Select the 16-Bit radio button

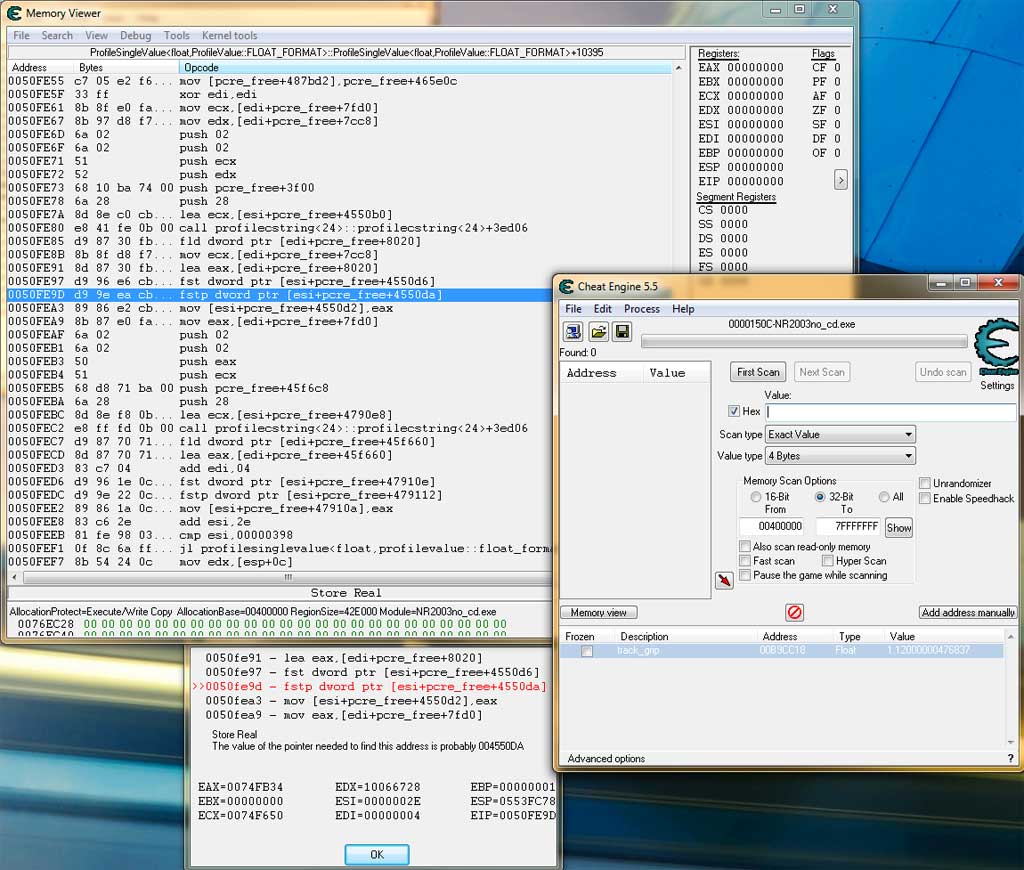756,497
